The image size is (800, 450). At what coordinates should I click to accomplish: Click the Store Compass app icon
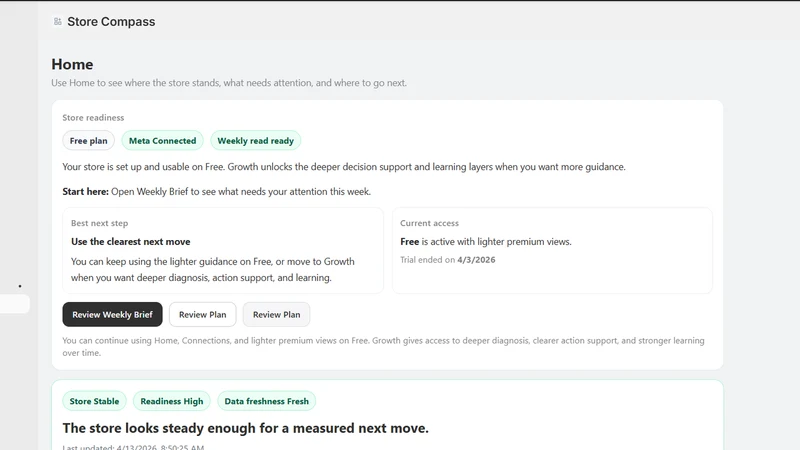pos(58,21)
